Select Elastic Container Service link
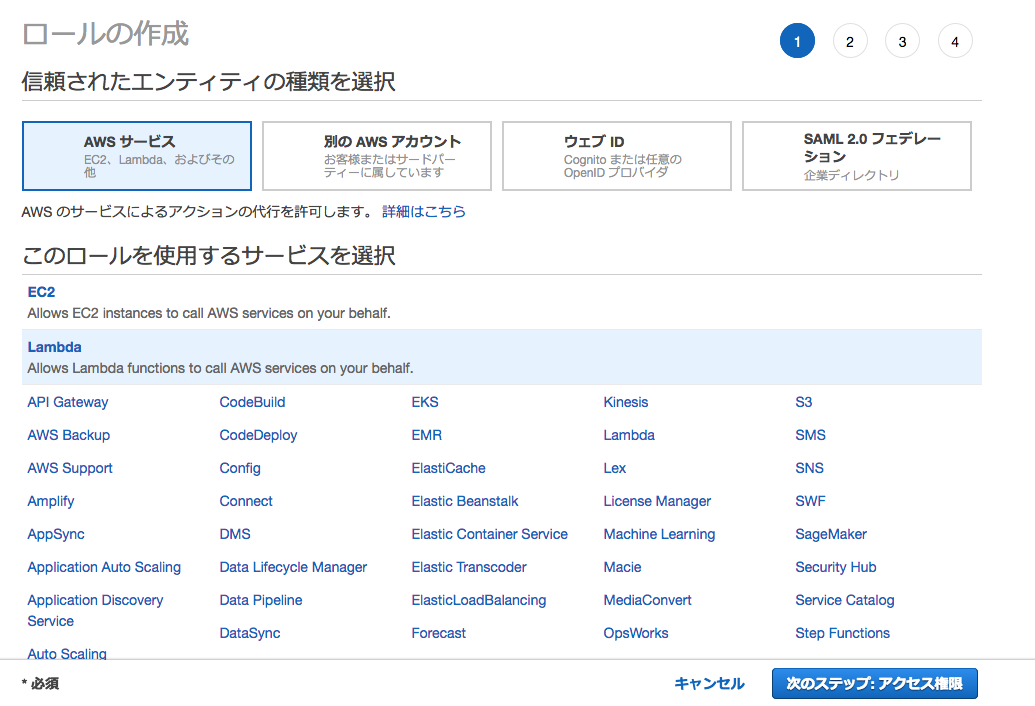 (x=490, y=534)
